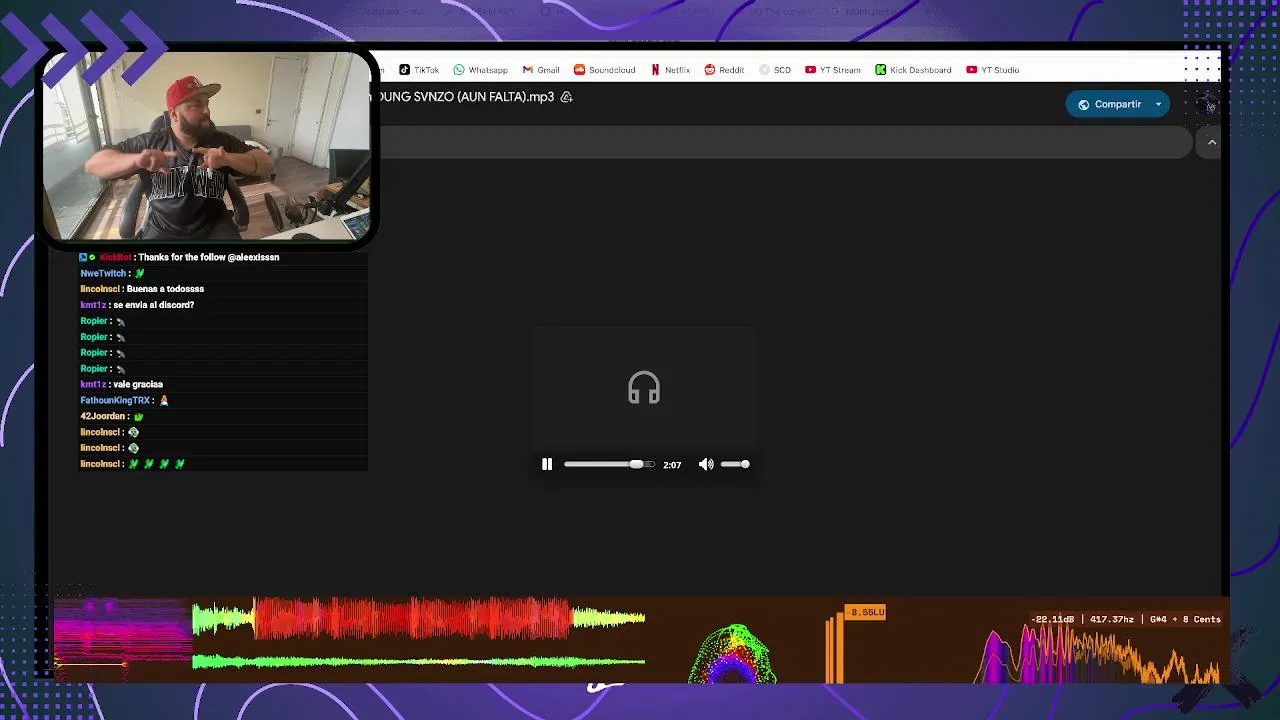The height and width of the screenshot is (720, 1280).
Task: Click the 'Buenas a todossss' chat message
Action: (x=165, y=289)
